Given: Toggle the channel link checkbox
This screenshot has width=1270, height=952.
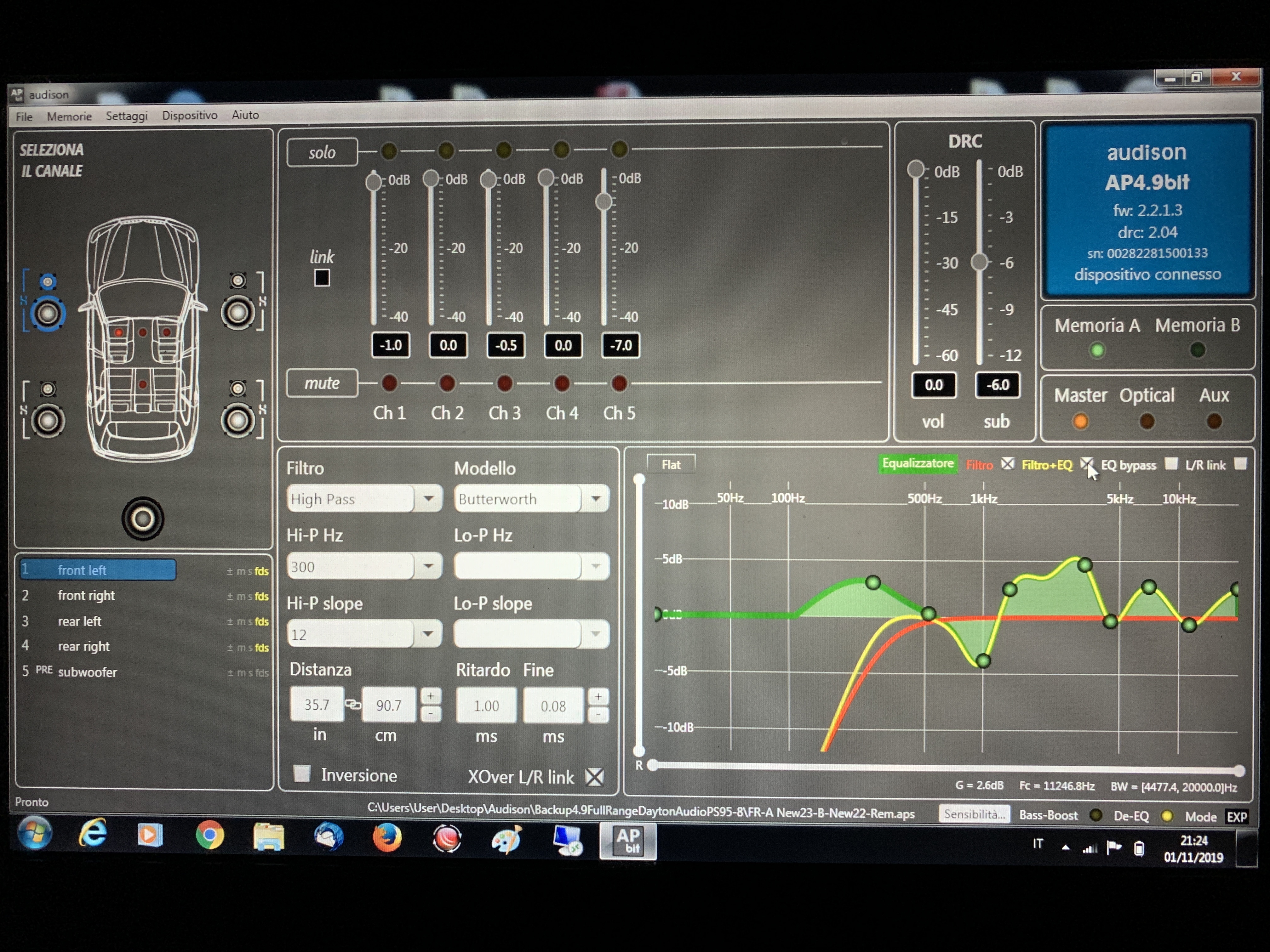Looking at the screenshot, I should (322, 278).
